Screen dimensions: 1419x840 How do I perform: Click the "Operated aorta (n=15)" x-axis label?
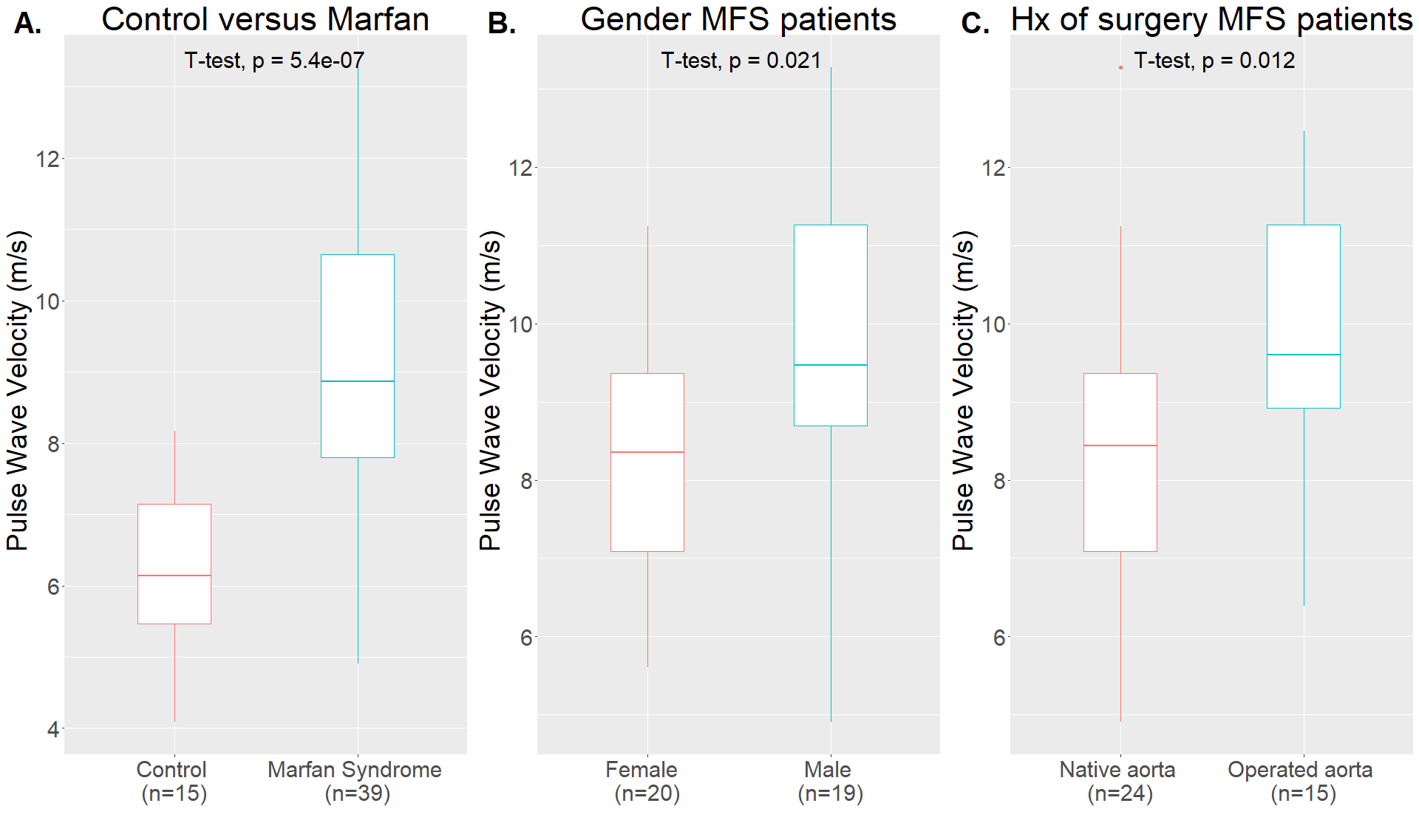tap(1301, 782)
